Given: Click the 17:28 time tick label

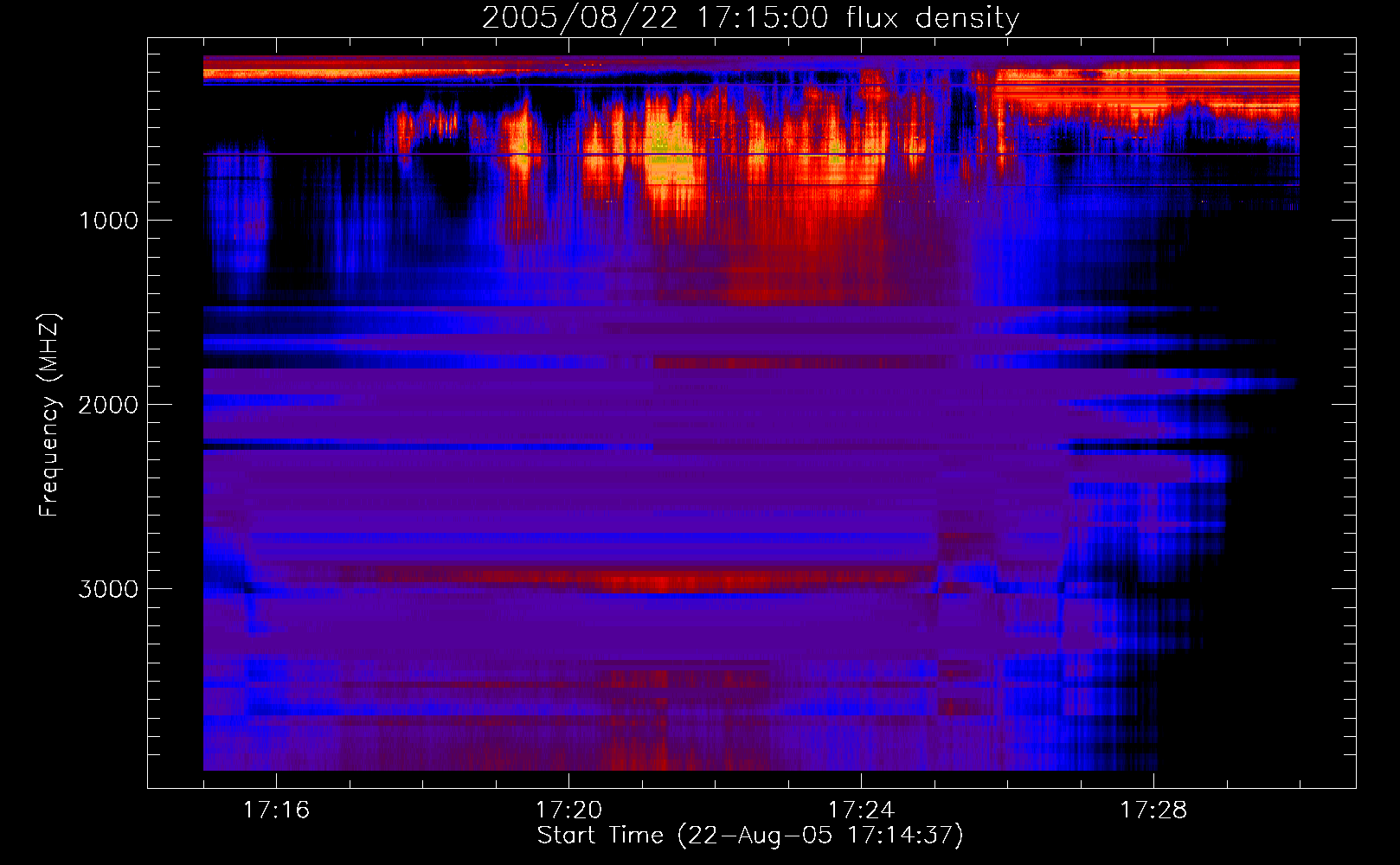Looking at the screenshot, I should (1153, 811).
